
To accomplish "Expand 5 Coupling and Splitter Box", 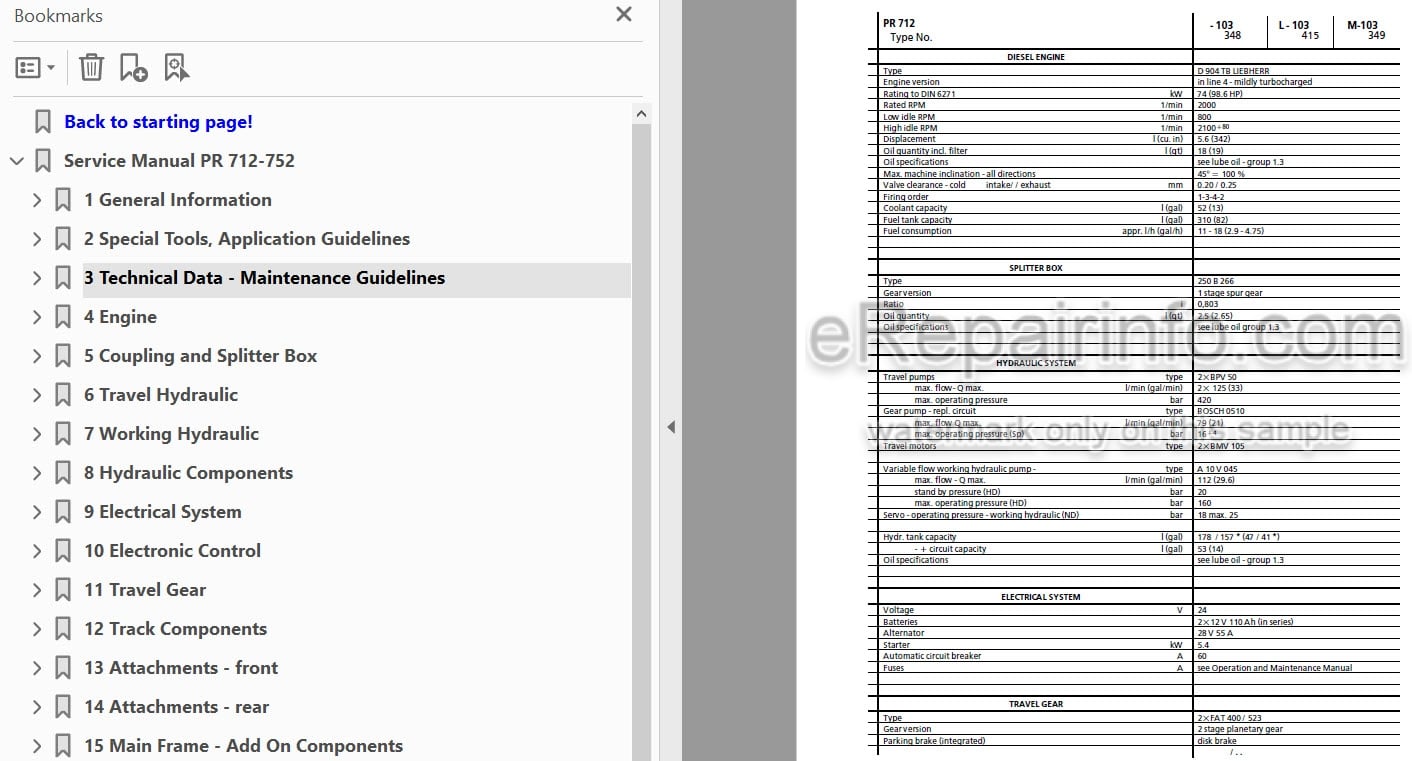I will [37, 356].
